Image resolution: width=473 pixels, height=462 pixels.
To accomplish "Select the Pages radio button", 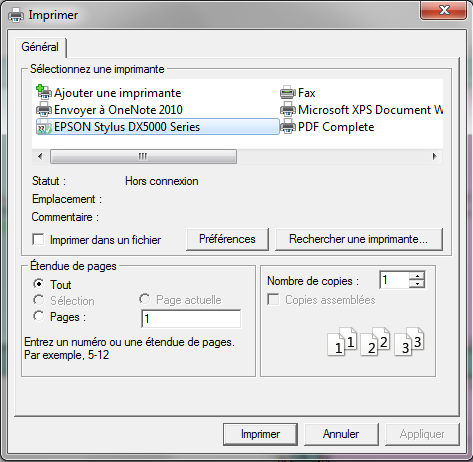I will pyautogui.click(x=39, y=316).
